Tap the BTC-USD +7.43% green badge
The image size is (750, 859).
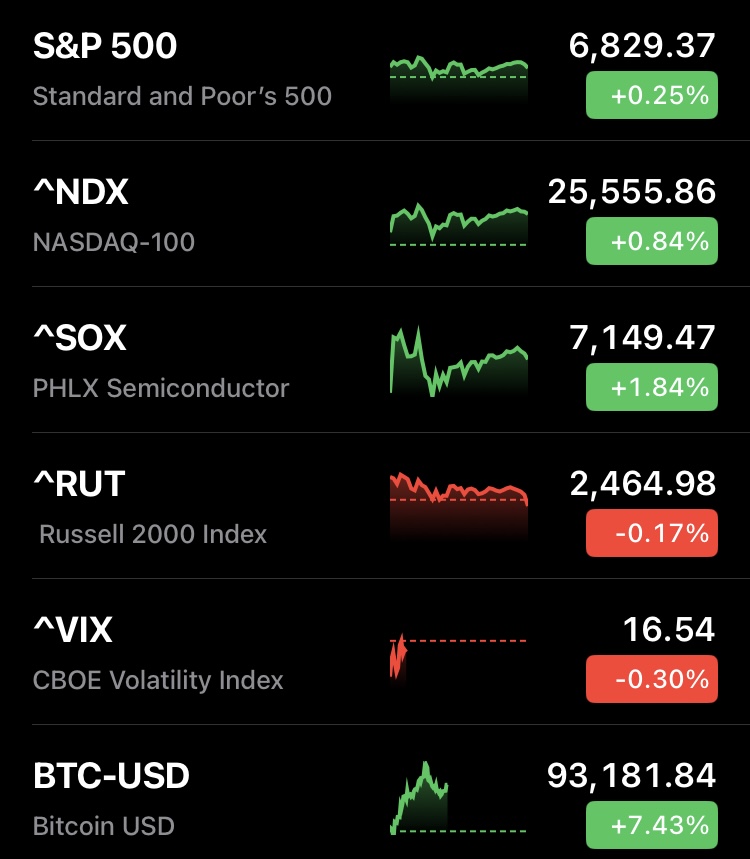tap(651, 826)
